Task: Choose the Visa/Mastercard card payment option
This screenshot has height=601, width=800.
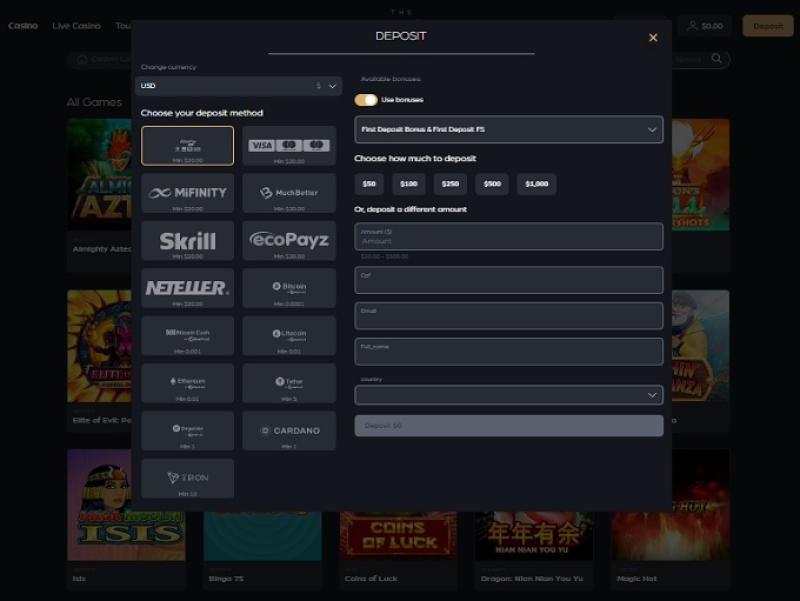Action: coord(289,146)
